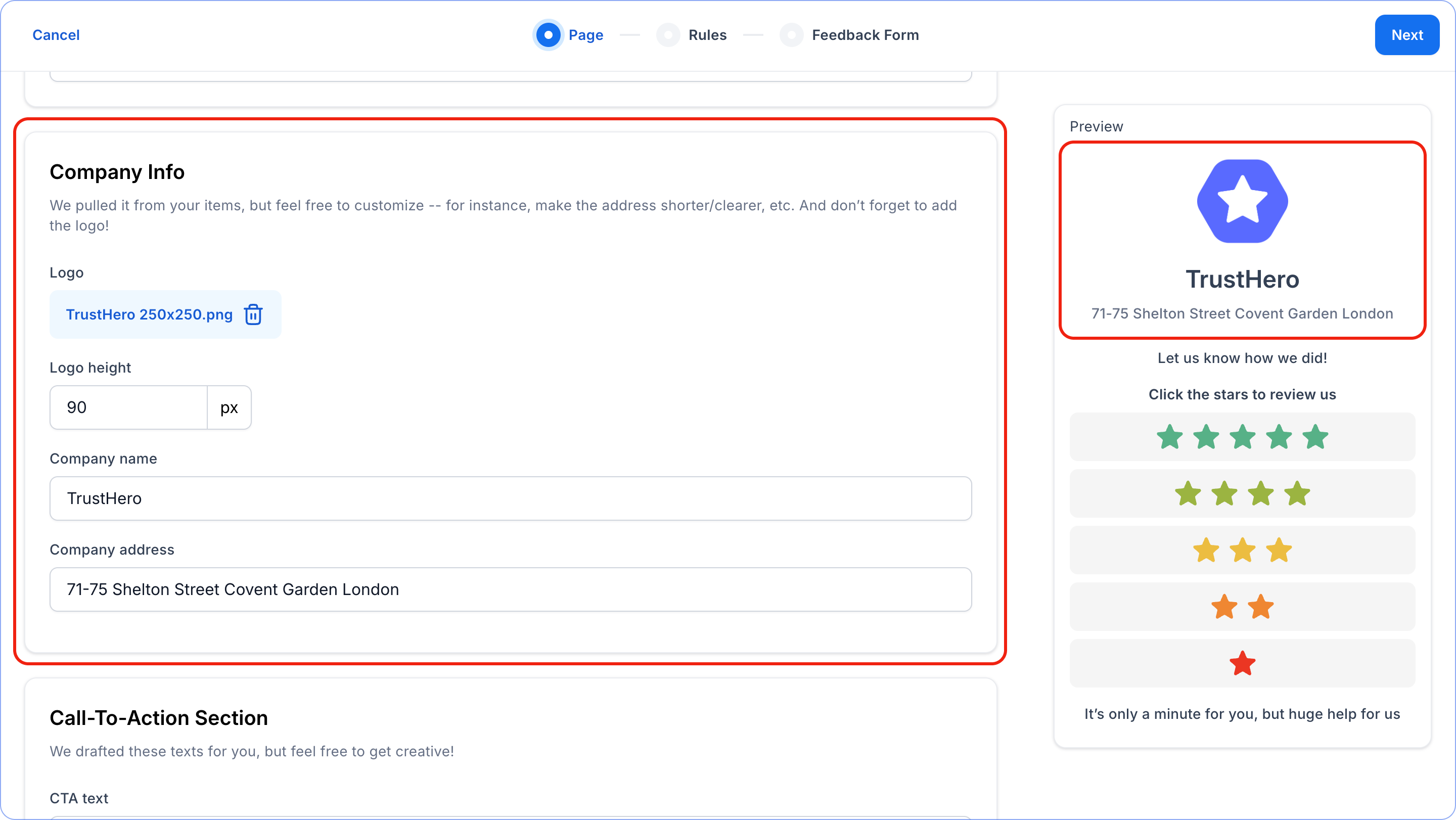This screenshot has height=820, width=1456.
Task: Go to the Feedback Form step
Action: (865, 35)
